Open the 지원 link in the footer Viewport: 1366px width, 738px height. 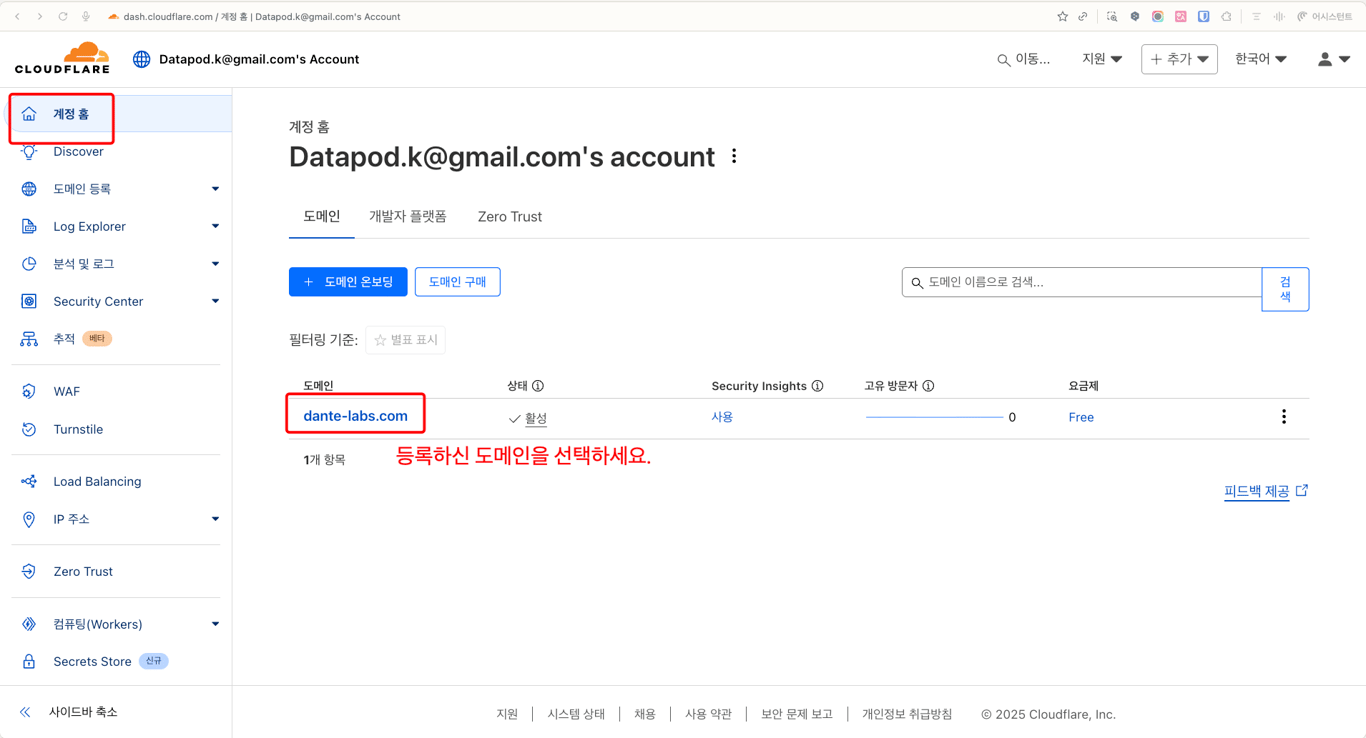pyautogui.click(x=507, y=714)
